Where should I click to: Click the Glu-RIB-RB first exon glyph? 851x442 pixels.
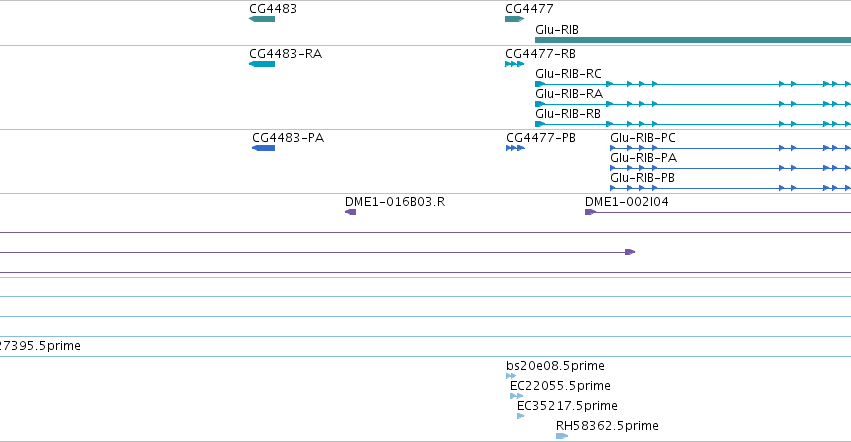pos(540,124)
